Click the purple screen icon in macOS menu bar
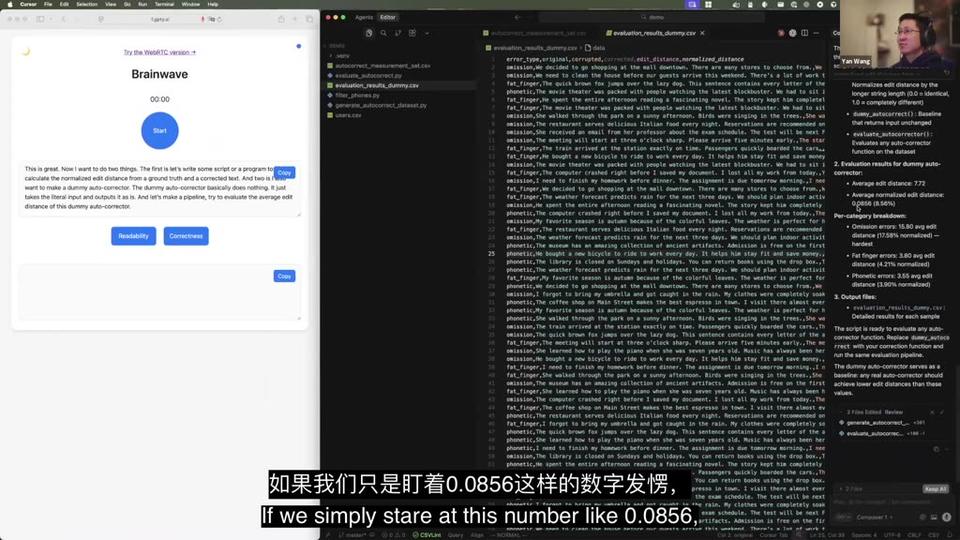960x540 pixels. click(x=692, y=4)
